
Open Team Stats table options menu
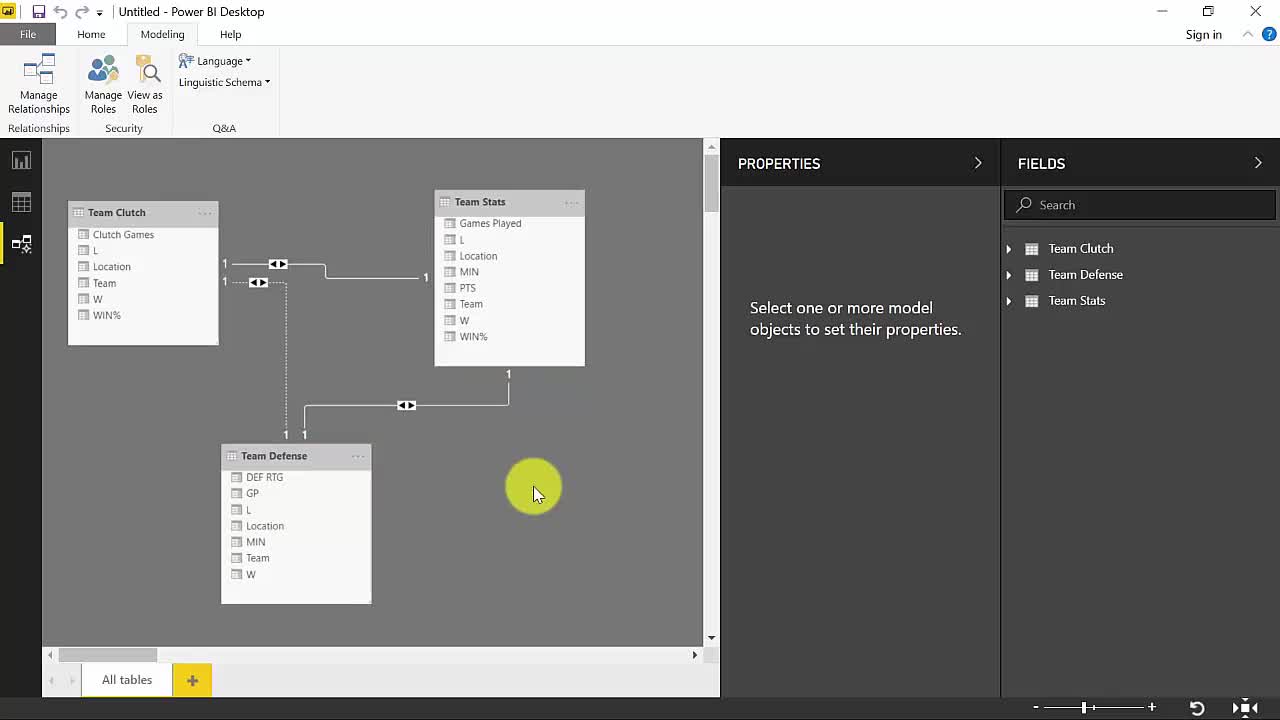[571, 202]
